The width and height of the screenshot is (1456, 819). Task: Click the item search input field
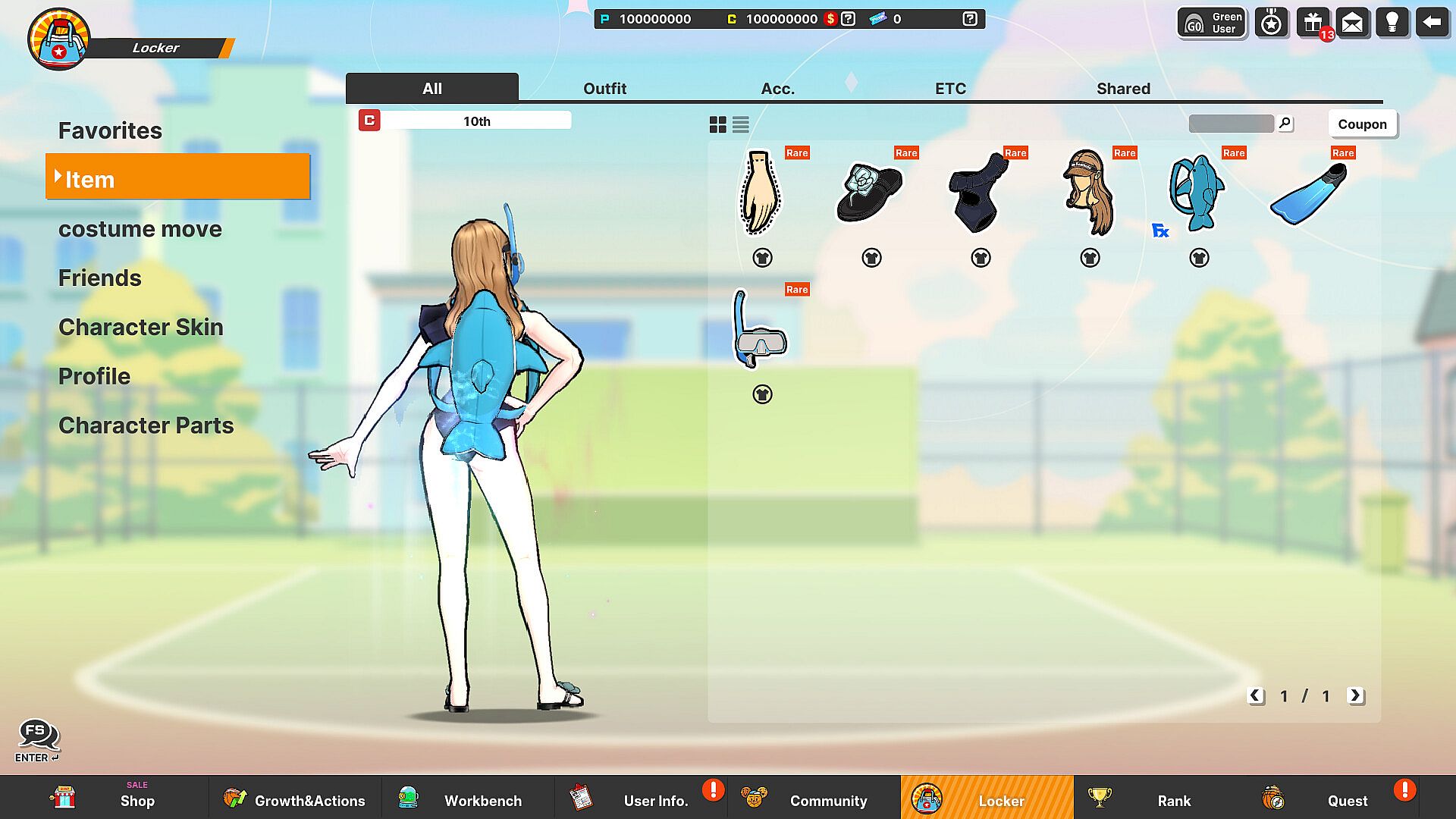(1230, 124)
